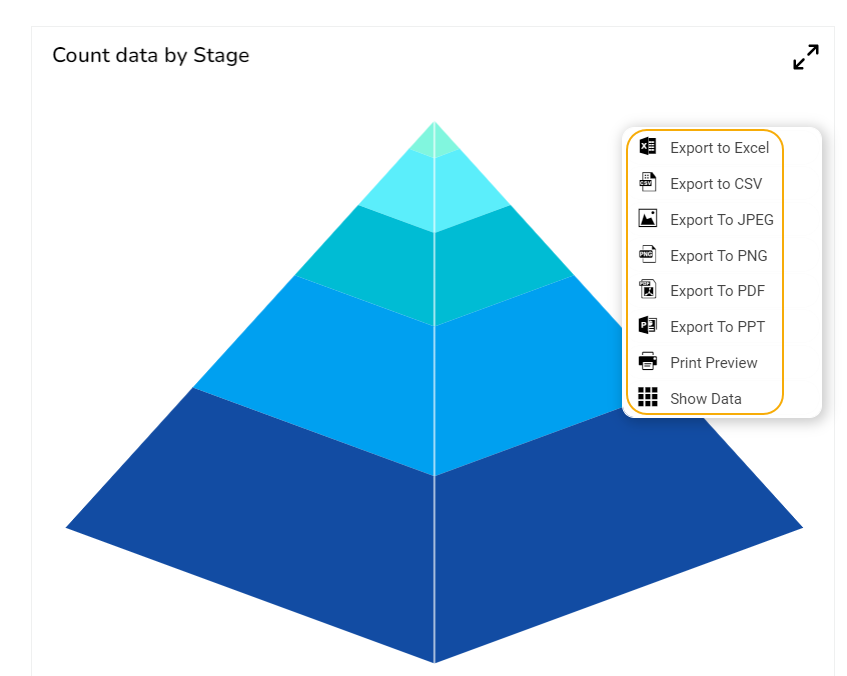This screenshot has height=676, width=847.
Task: Expand chart to fullscreen view
Action: click(x=806, y=57)
